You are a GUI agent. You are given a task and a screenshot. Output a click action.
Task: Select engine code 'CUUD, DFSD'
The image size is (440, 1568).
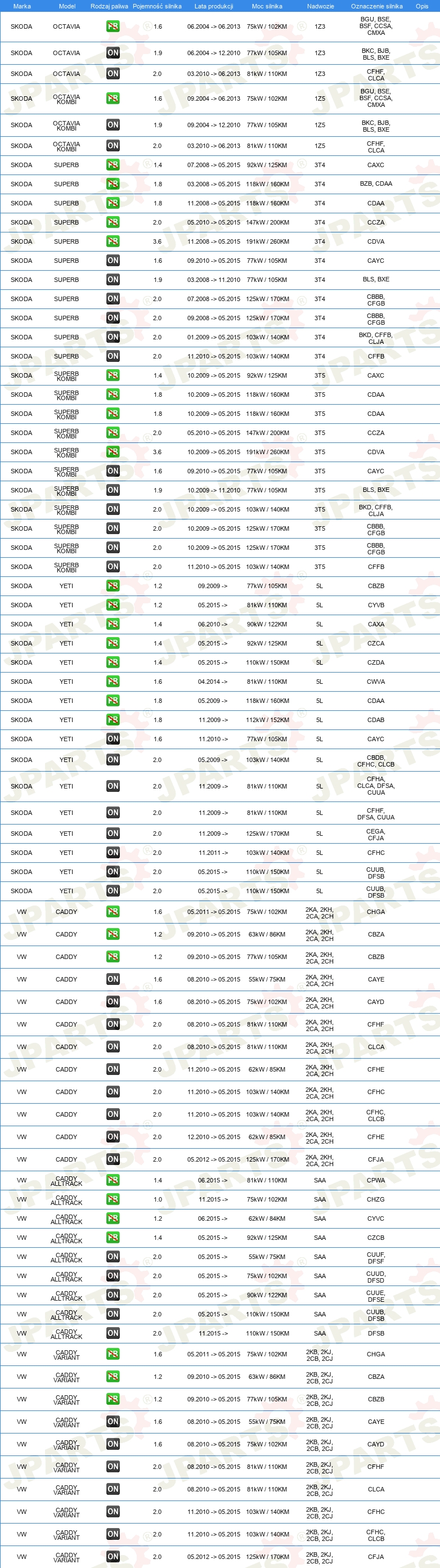pos(375,1277)
